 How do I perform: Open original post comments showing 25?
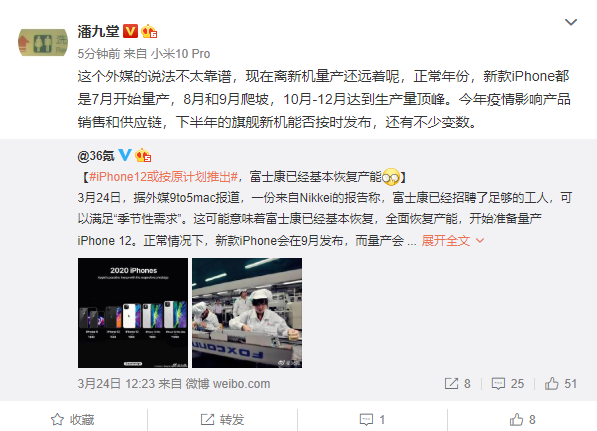click(x=508, y=383)
